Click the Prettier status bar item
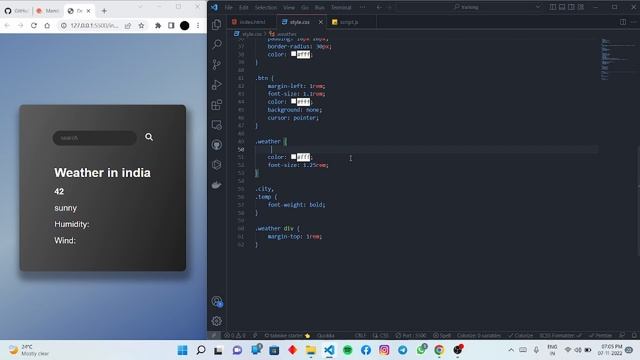The height and width of the screenshot is (360, 640). 600,336
